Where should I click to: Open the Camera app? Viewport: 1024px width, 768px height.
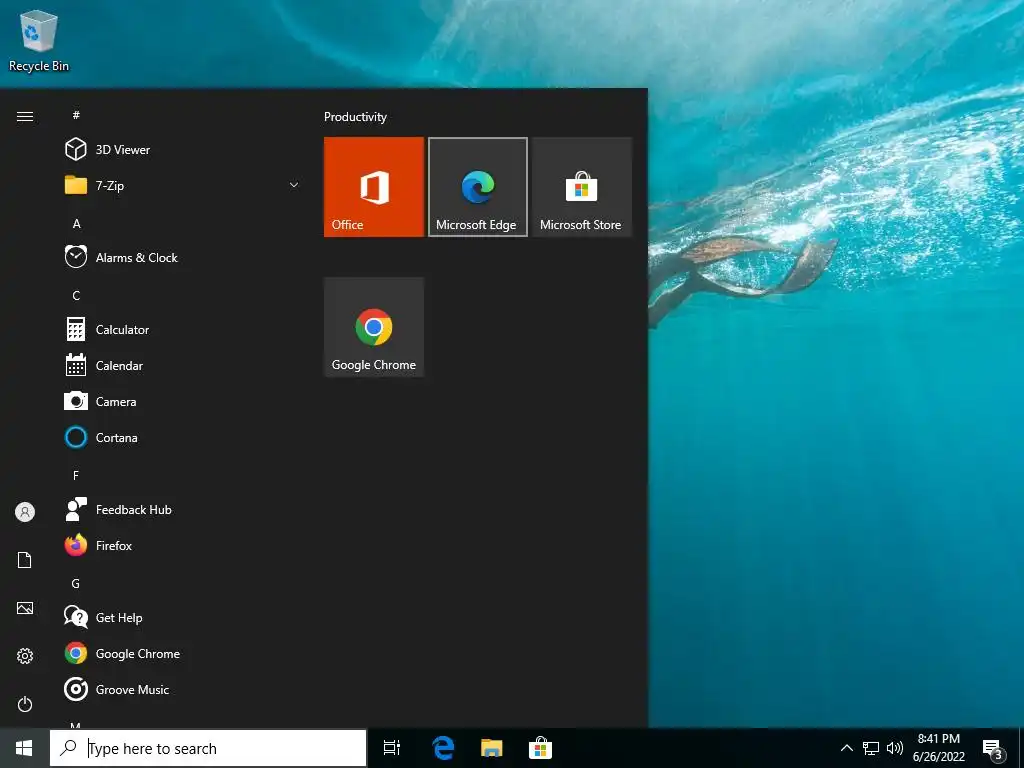pyautogui.click(x=183, y=402)
